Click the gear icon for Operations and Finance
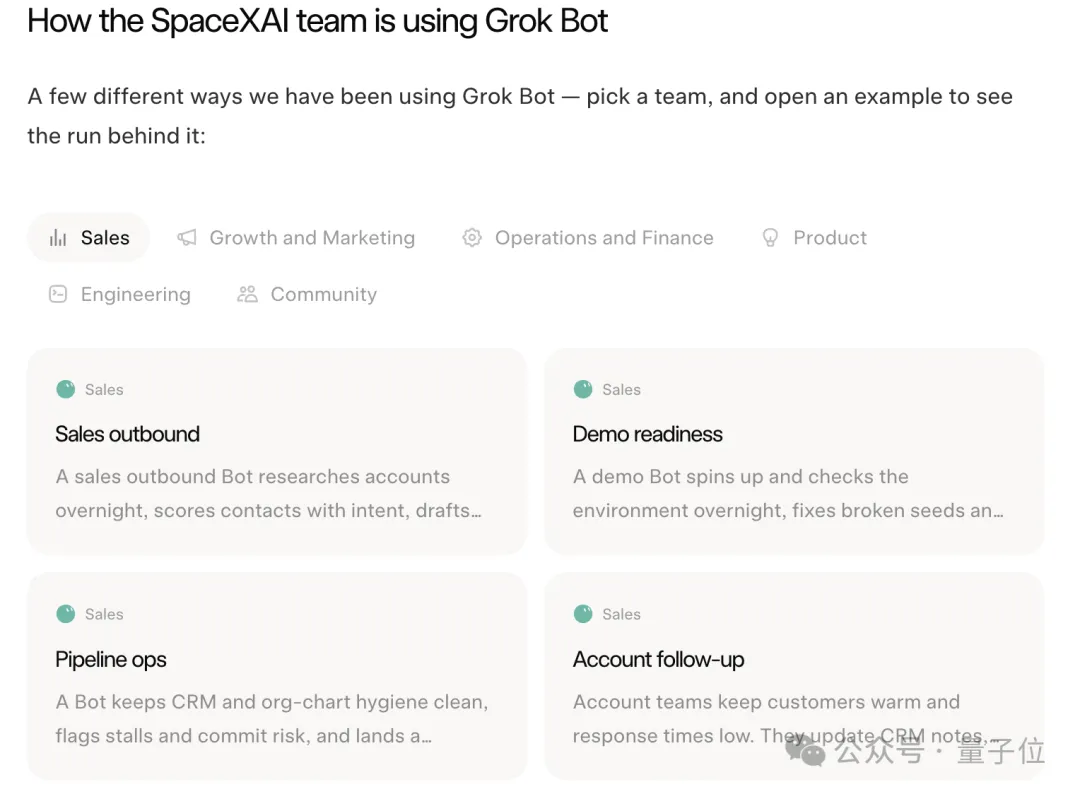The width and height of the screenshot is (1080, 794). [472, 238]
